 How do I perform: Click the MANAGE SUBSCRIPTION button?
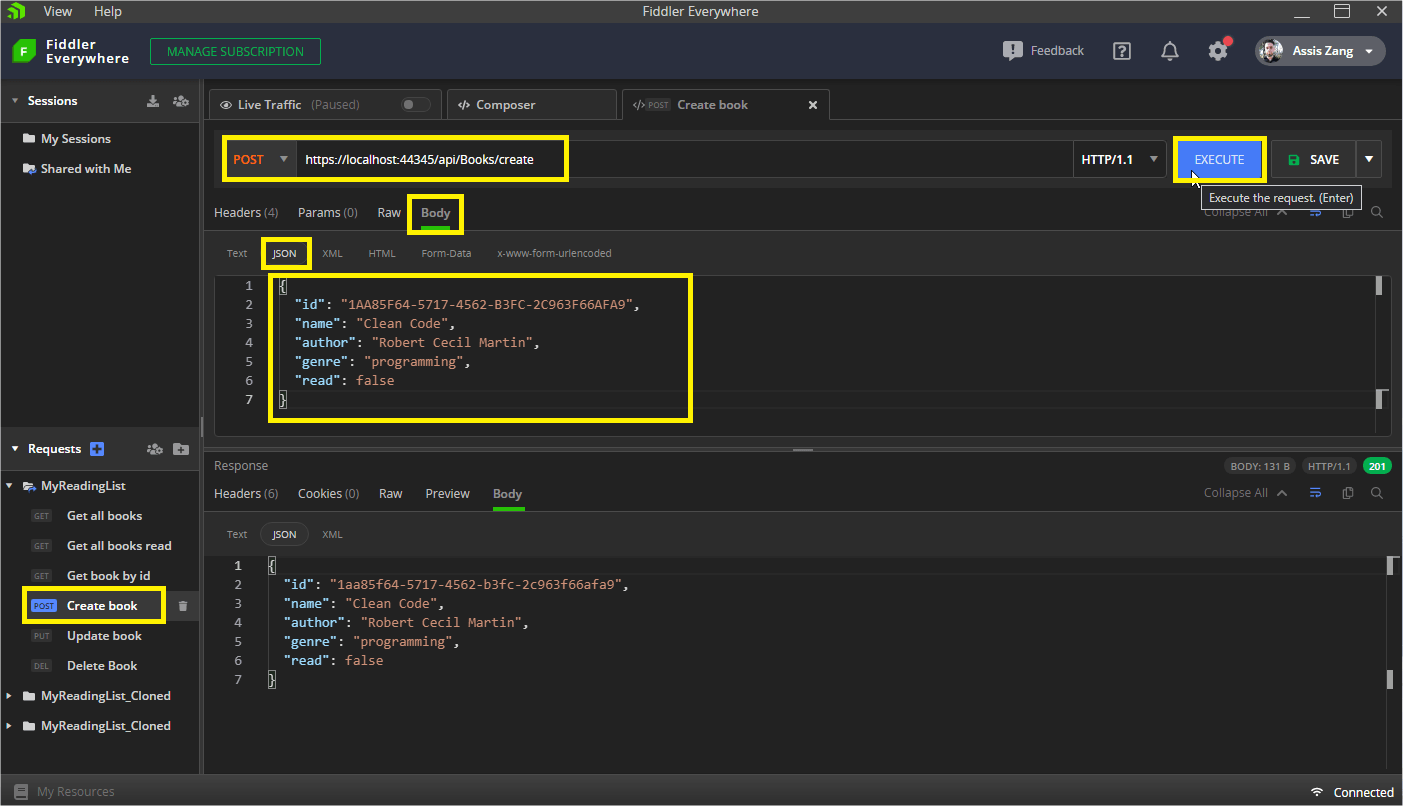click(235, 52)
